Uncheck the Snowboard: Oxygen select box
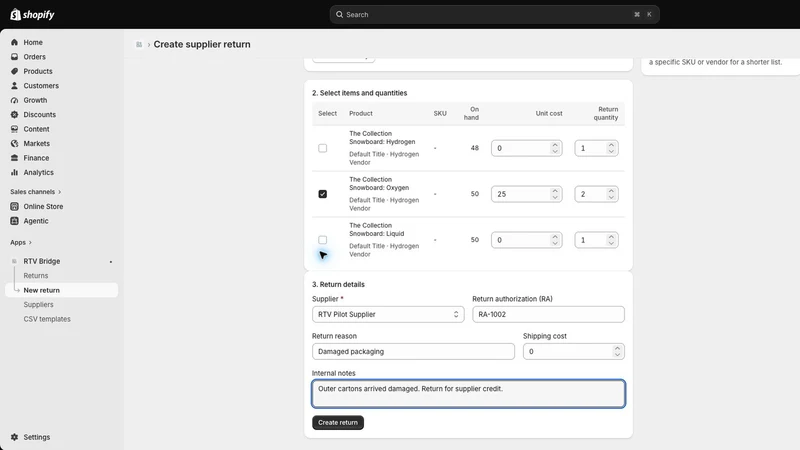 tap(322, 194)
